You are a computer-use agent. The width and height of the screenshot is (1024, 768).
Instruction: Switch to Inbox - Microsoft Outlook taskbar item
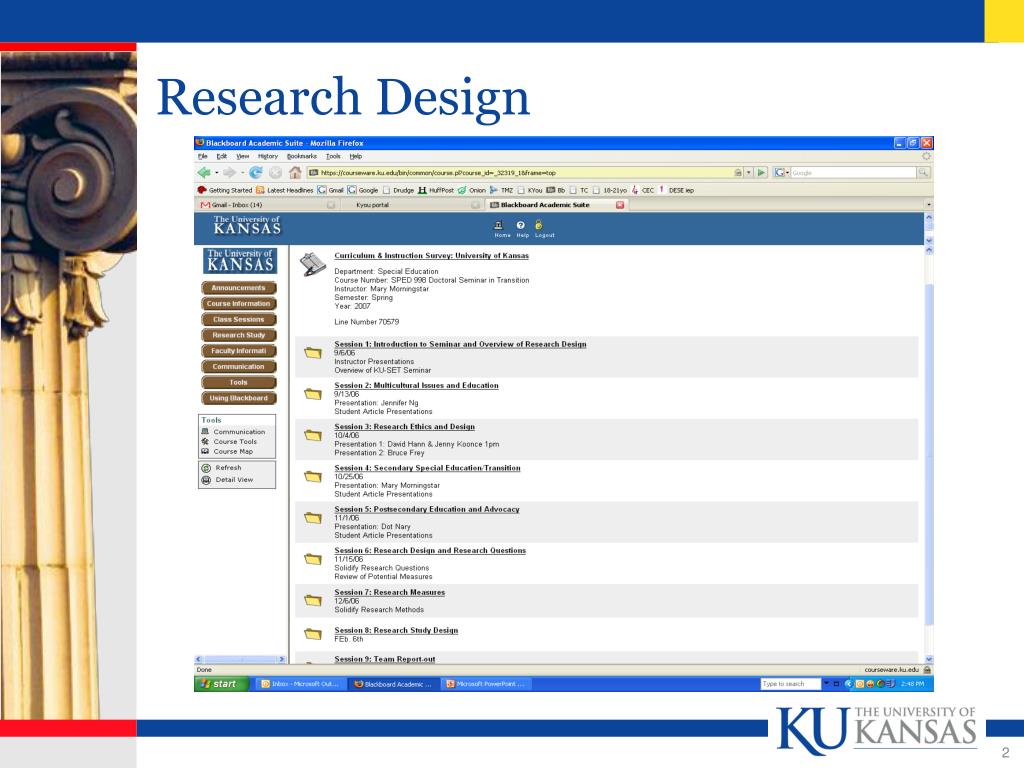[x=300, y=684]
